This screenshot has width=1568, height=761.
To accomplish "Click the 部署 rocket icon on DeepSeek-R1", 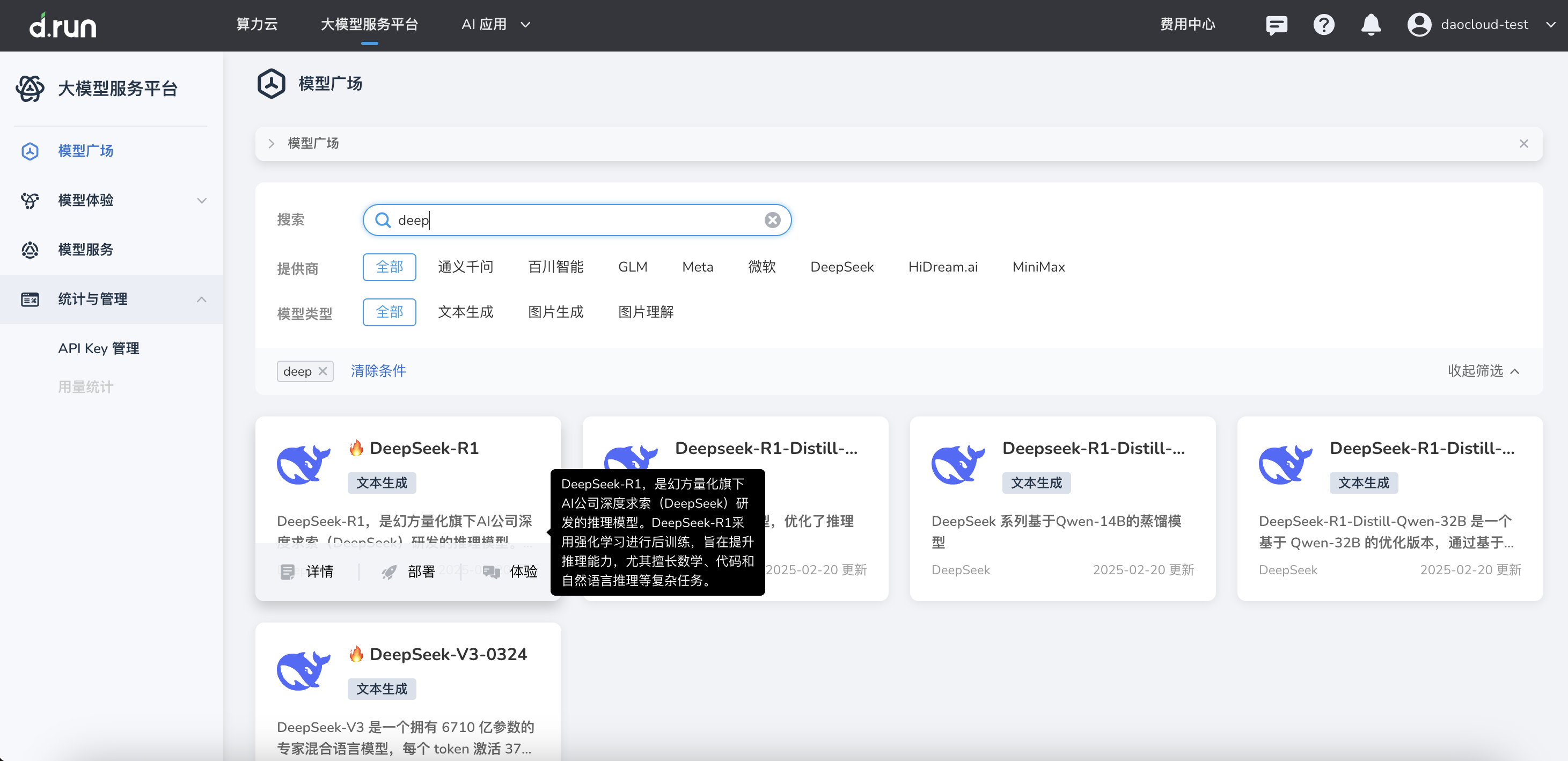I will coord(389,572).
